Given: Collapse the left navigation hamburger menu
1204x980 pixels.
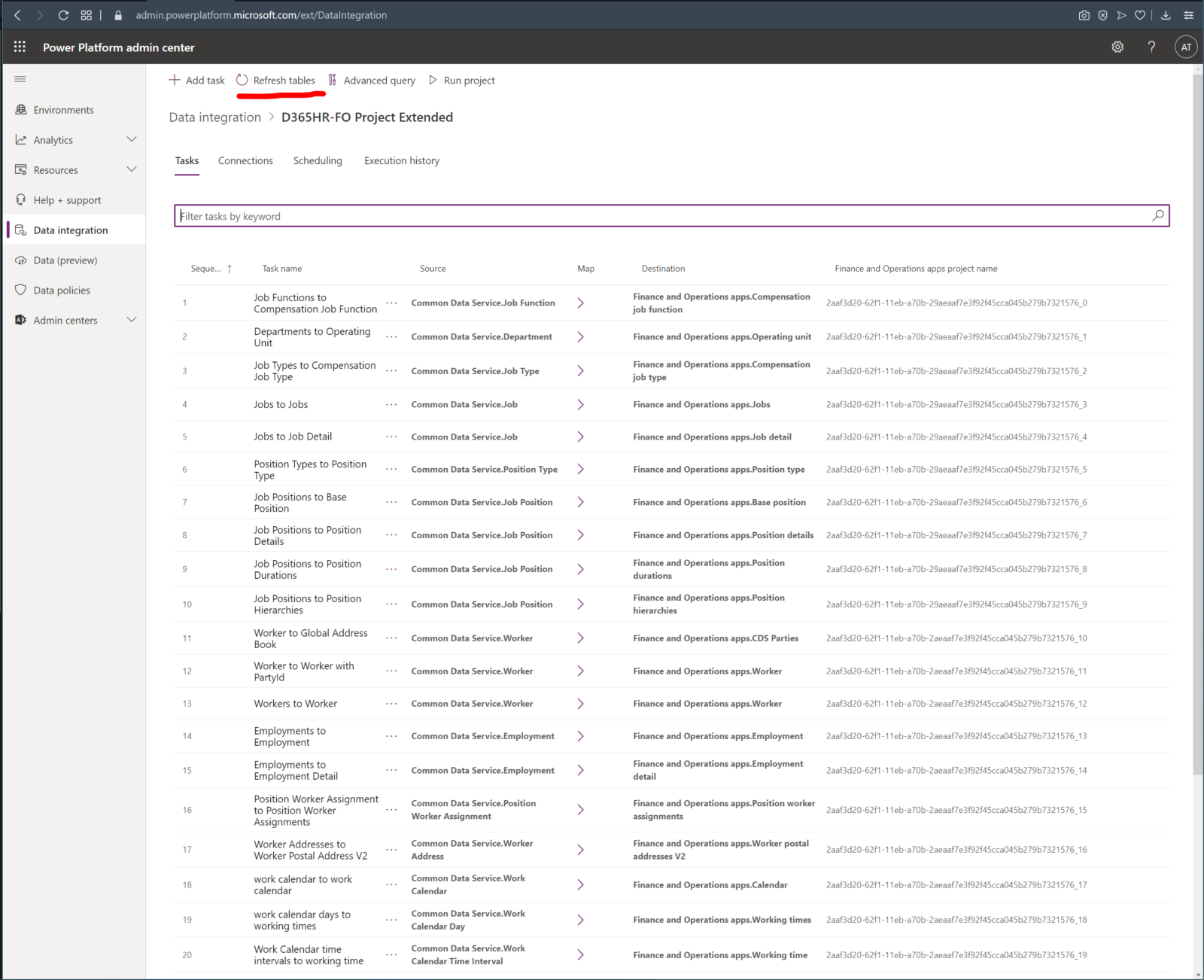Looking at the screenshot, I should click(20, 79).
